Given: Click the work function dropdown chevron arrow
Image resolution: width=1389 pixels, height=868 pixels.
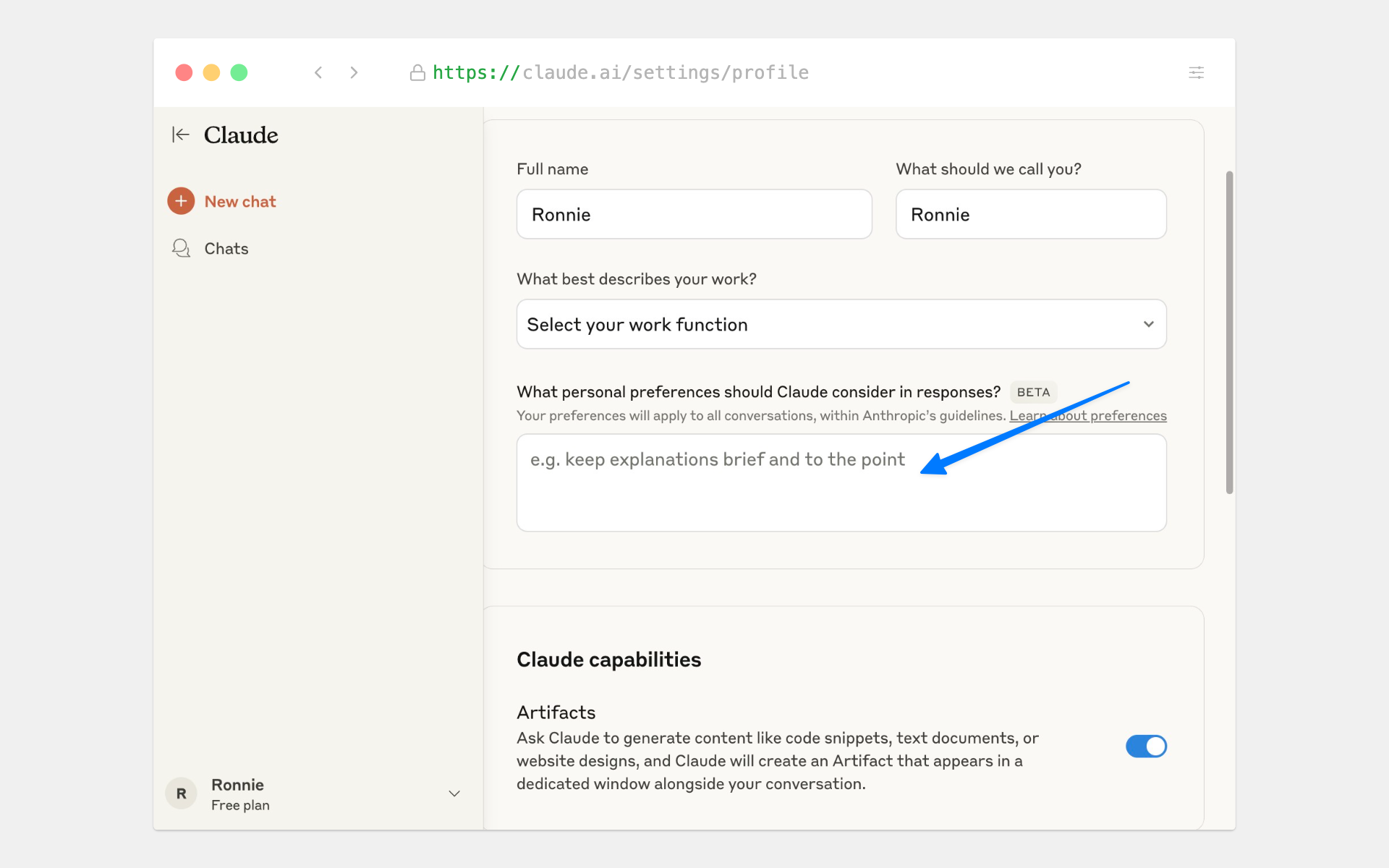Looking at the screenshot, I should [x=1148, y=324].
